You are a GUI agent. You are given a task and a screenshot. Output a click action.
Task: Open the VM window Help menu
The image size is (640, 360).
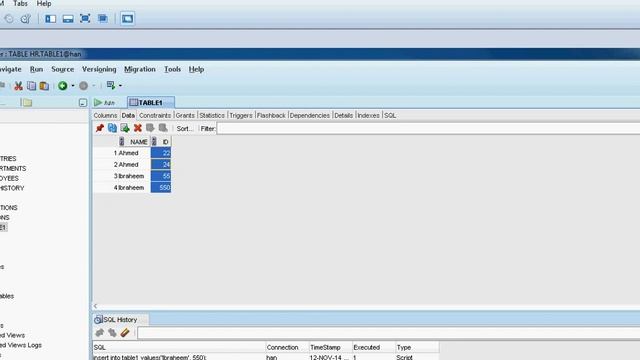point(44,4)
